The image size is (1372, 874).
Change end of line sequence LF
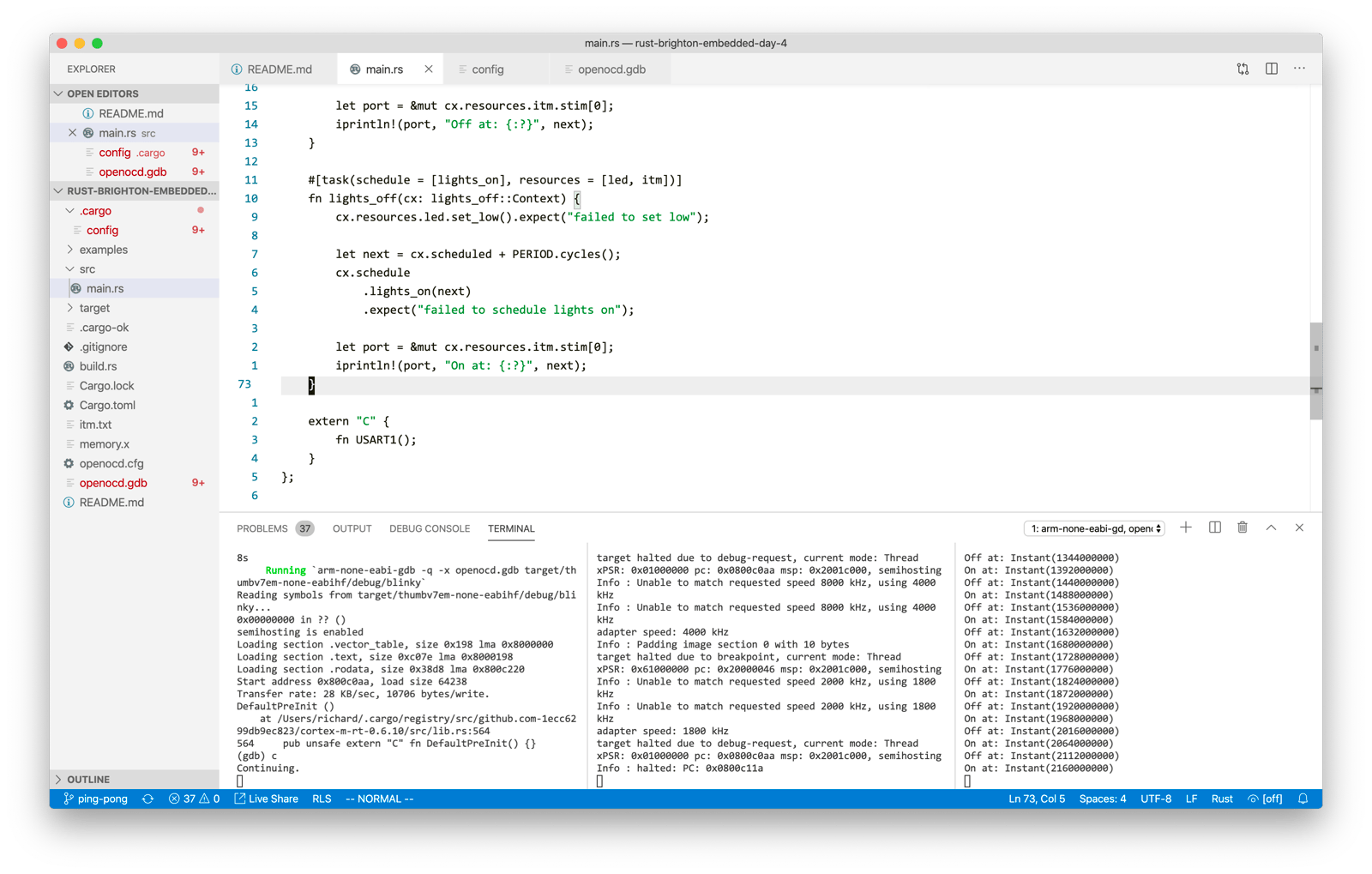[1191, 799]
